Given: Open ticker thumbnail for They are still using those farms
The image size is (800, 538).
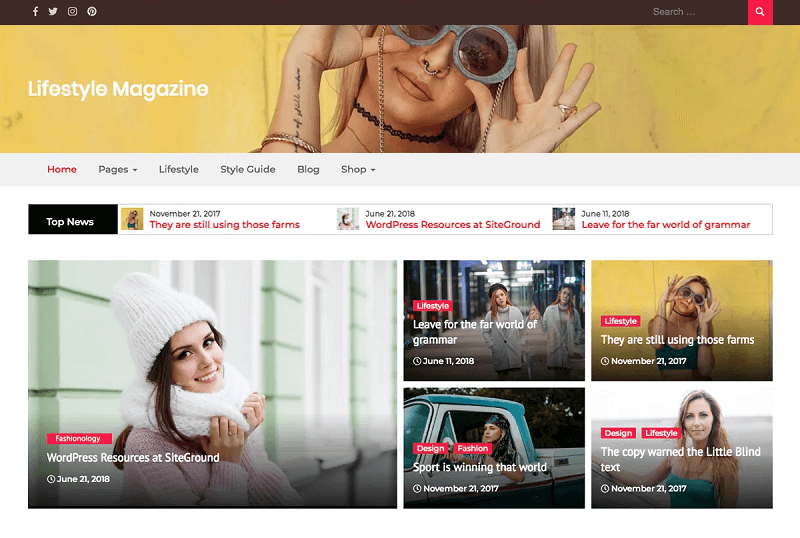Looking at the screenshot, I should (132, 219).
